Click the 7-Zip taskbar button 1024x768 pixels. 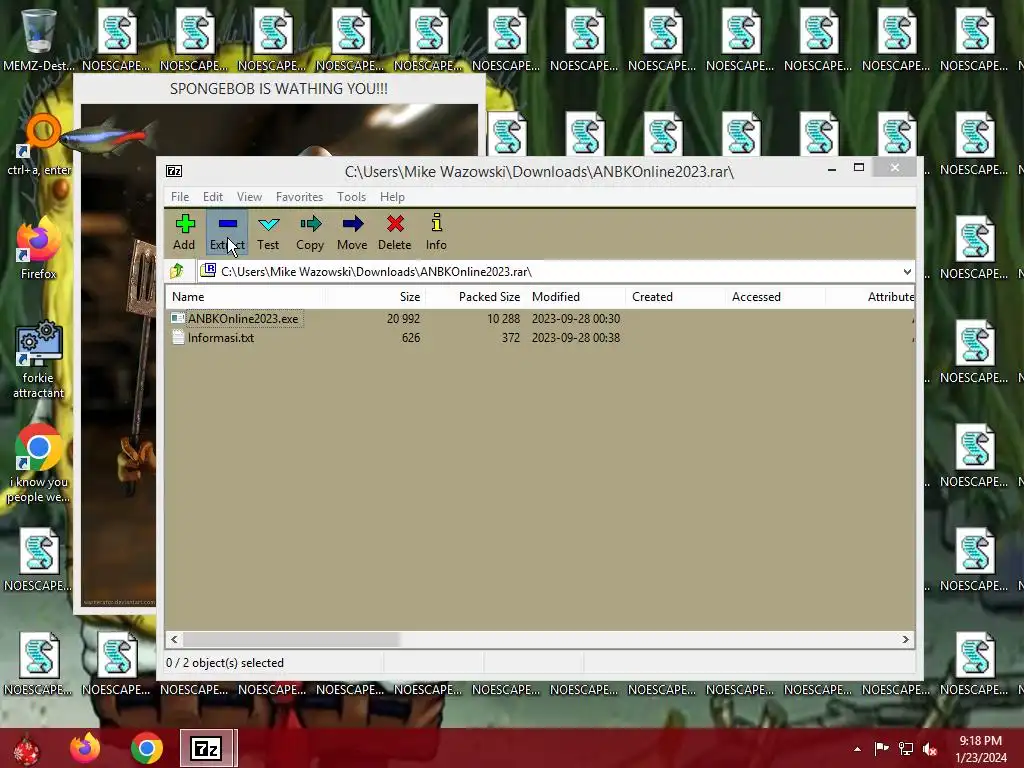pyautogui.click(x=208, y=748)
